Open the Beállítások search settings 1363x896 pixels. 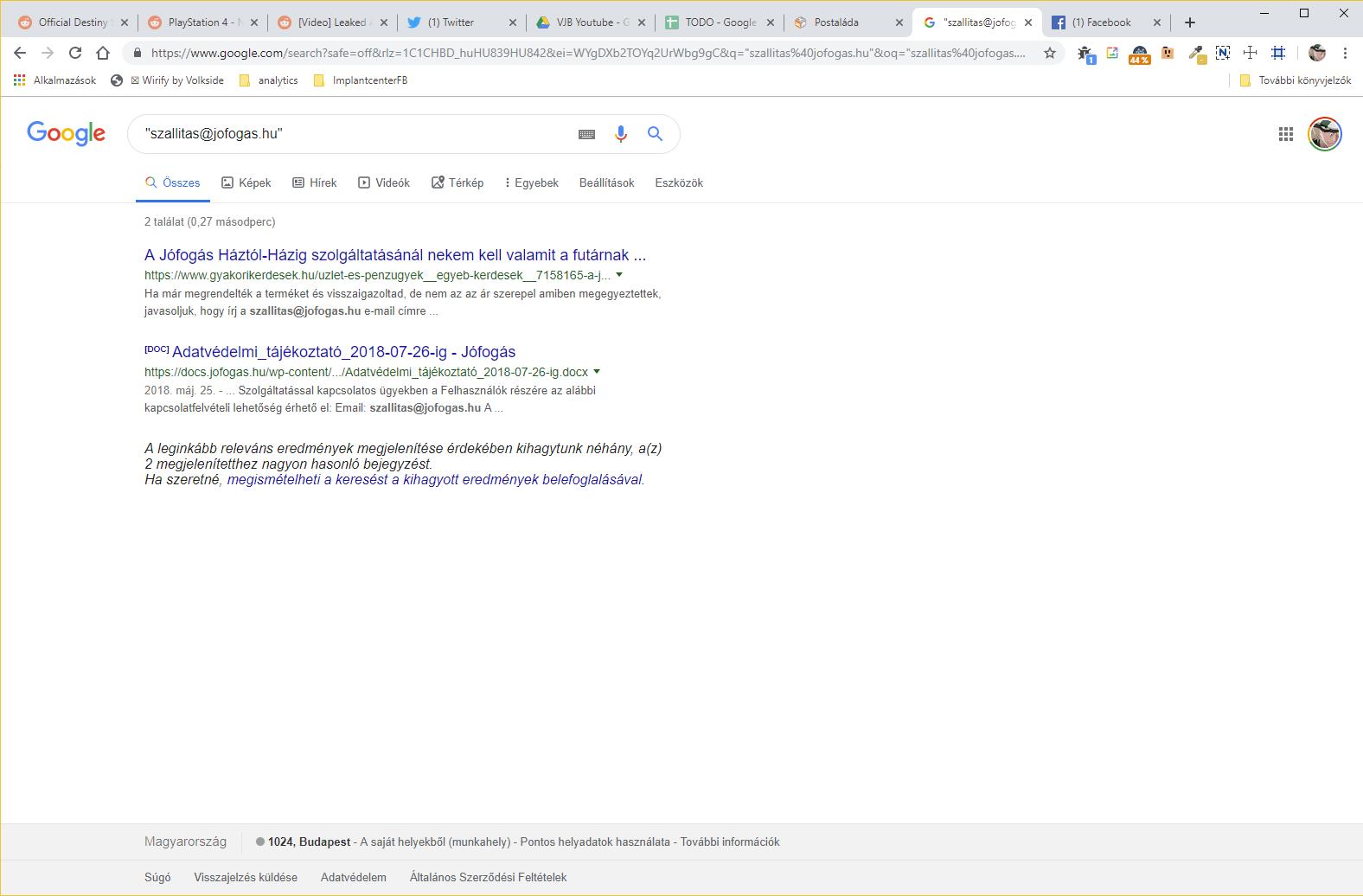[x=607, y=182]
